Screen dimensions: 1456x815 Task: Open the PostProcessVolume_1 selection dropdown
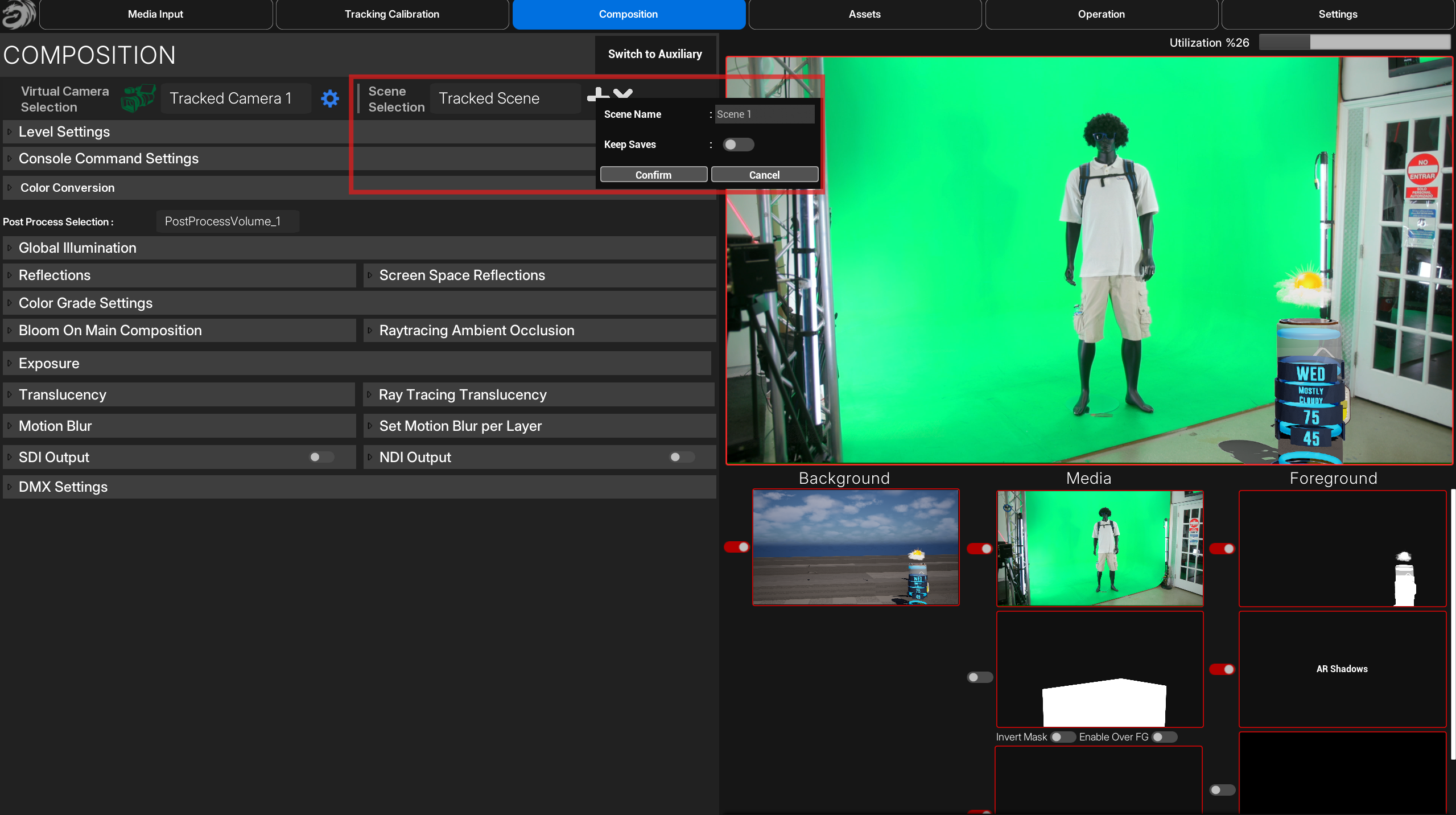point(227,221)
